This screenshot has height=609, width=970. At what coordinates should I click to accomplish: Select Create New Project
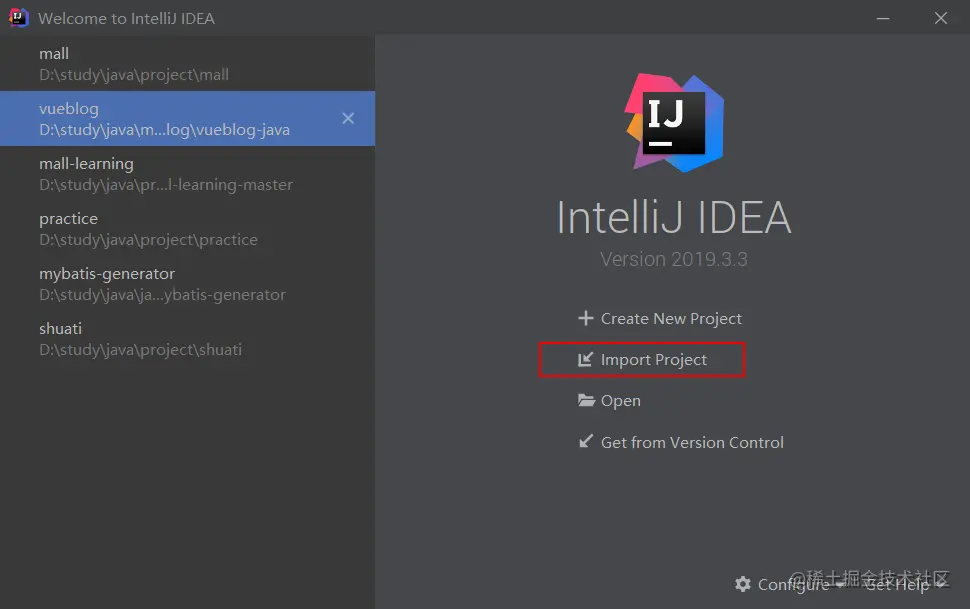point(671,319)
